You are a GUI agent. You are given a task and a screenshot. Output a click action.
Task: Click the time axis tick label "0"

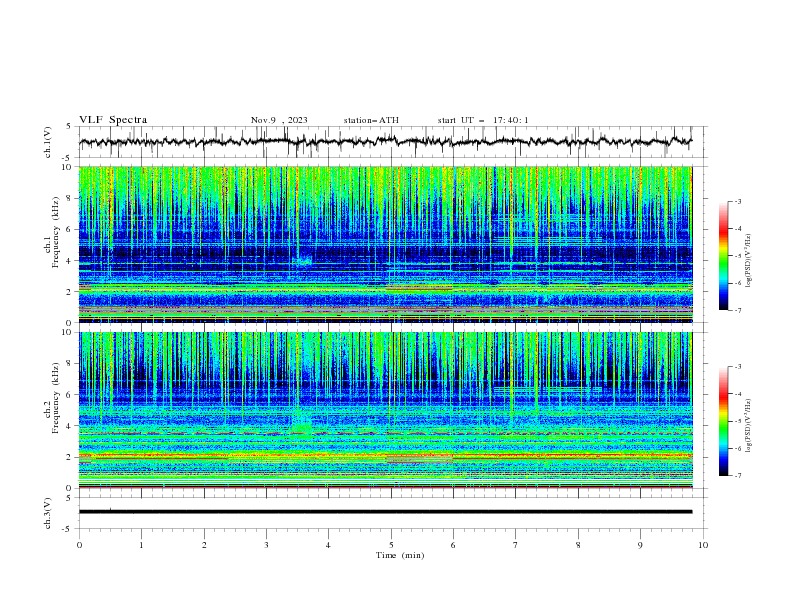[79, 545]
